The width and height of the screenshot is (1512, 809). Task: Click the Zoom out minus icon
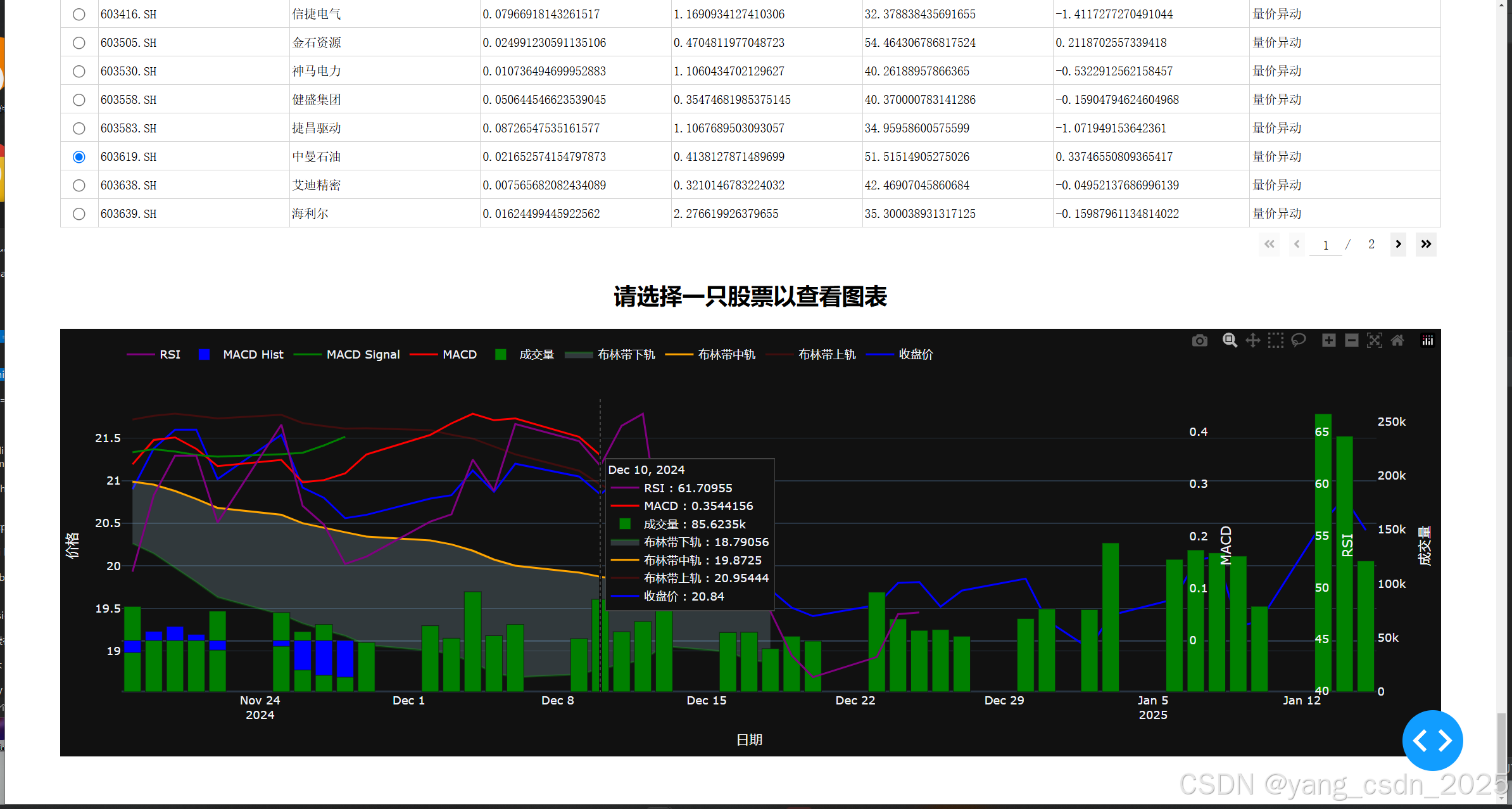(x=1351, y=341)
